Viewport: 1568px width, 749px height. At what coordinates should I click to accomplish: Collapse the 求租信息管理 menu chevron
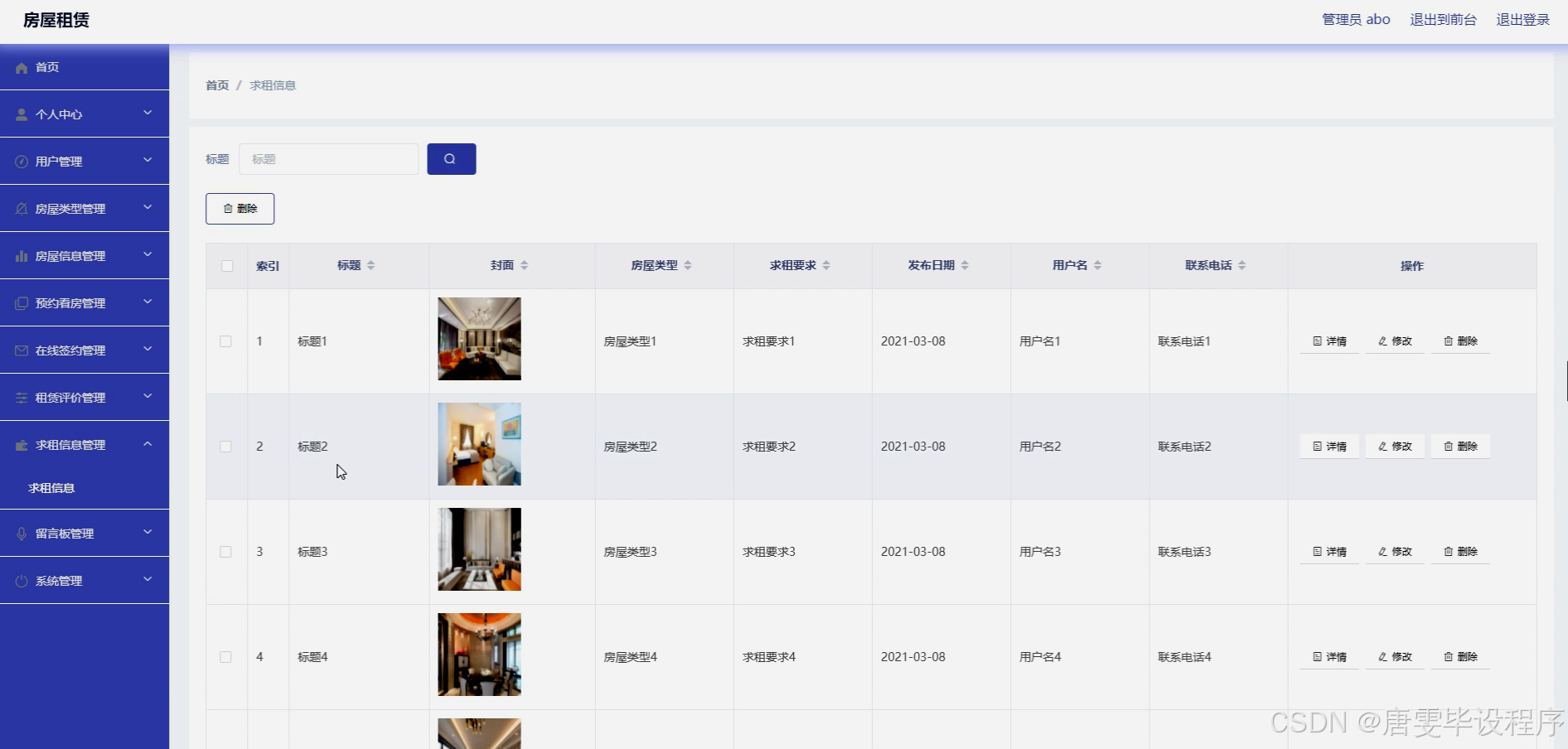pyautogui.click(x=148, y=444)
